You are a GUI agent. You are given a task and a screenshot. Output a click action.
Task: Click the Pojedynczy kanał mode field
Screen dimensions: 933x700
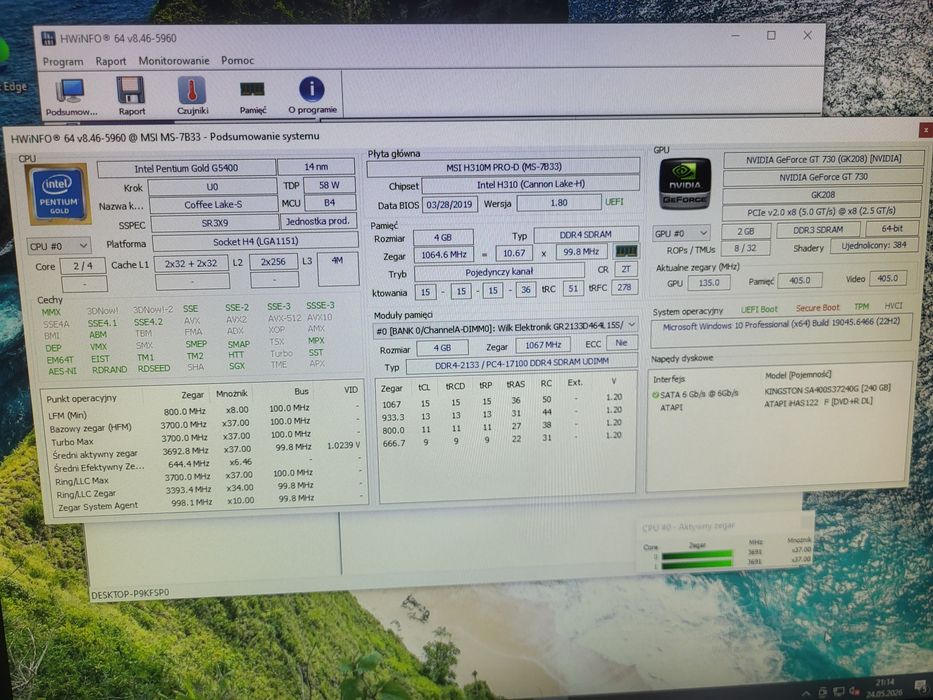[499, 271]
